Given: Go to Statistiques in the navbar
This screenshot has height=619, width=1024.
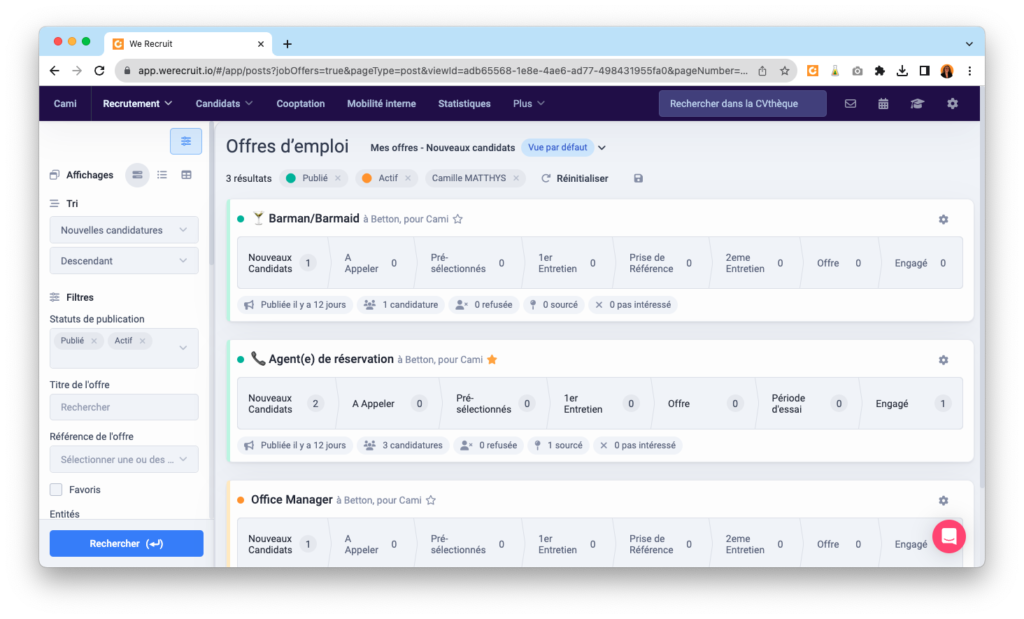Looking at the screenshot, I should click(x=464, y=104).
